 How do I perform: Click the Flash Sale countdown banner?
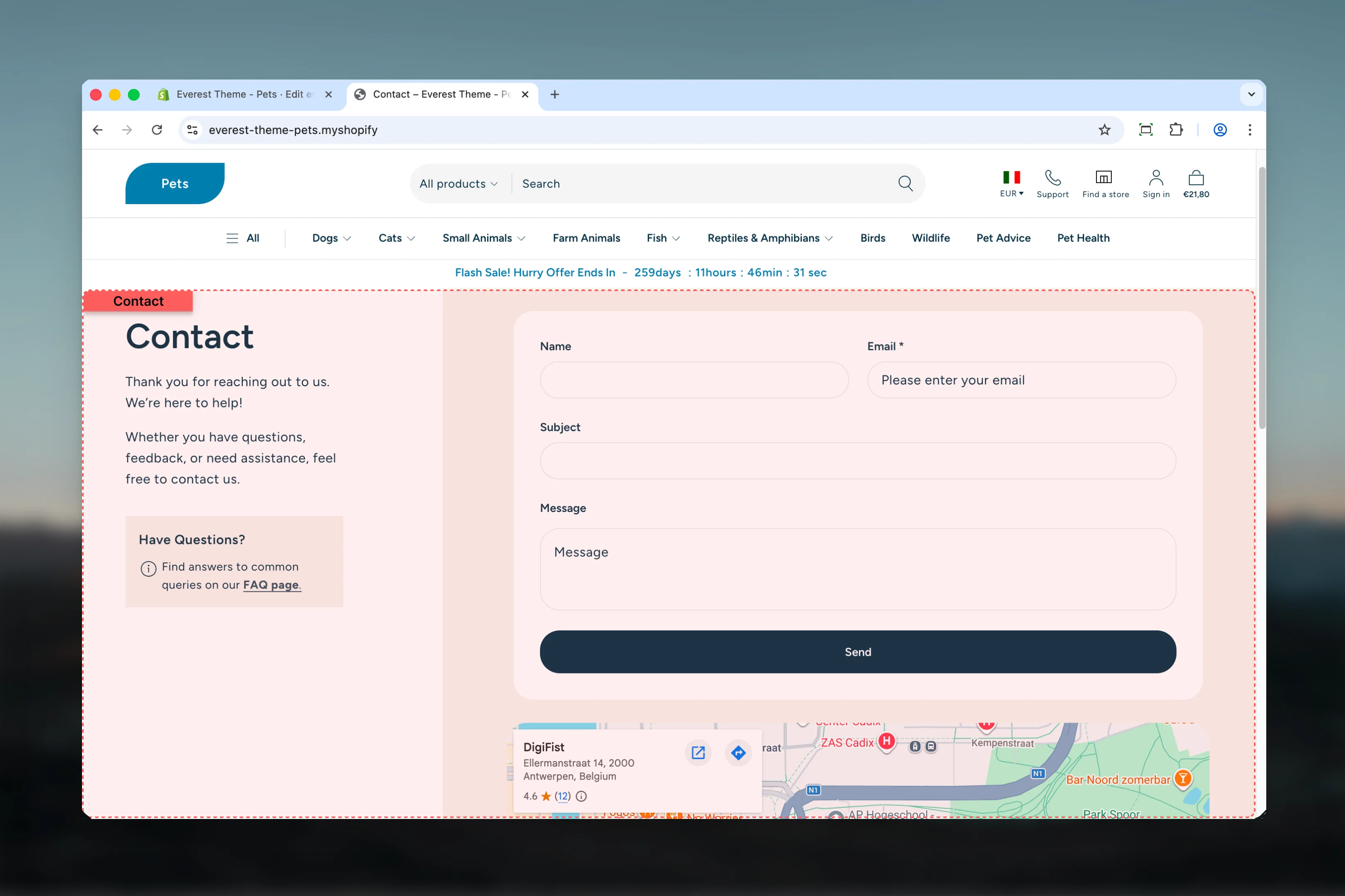[640, 273]
